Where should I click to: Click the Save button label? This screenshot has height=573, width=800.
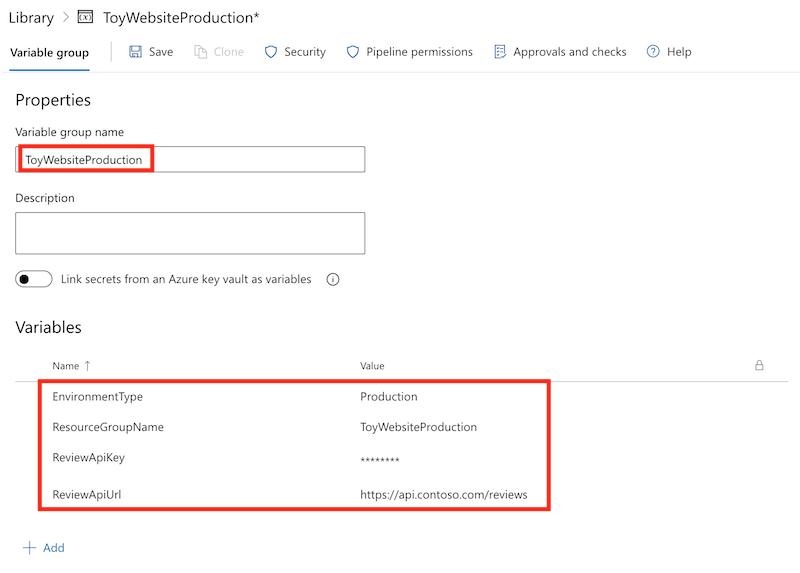coord(161,52)
